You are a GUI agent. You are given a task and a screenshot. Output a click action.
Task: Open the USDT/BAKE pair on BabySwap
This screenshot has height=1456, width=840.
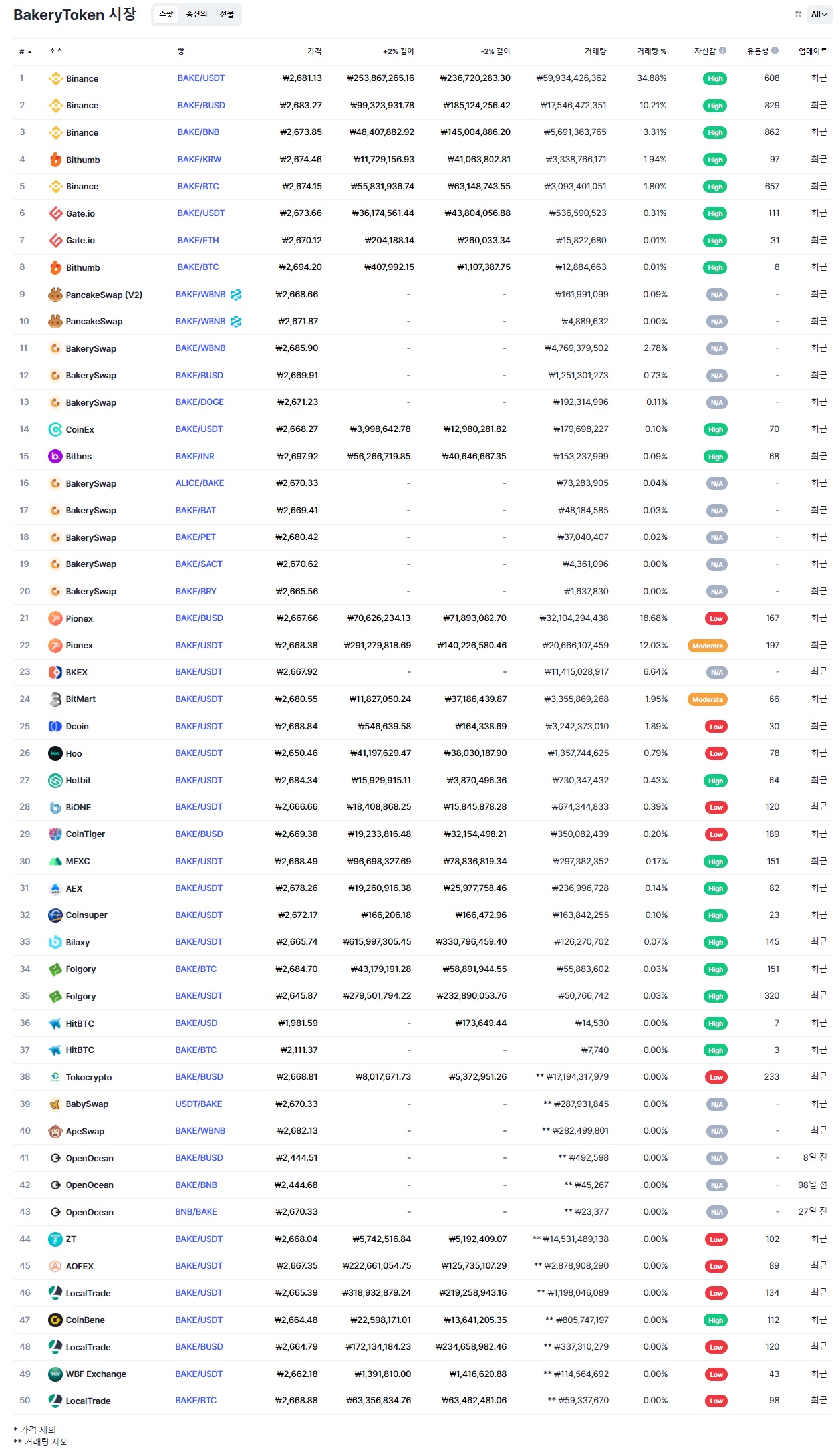[x=199, y=1104]
